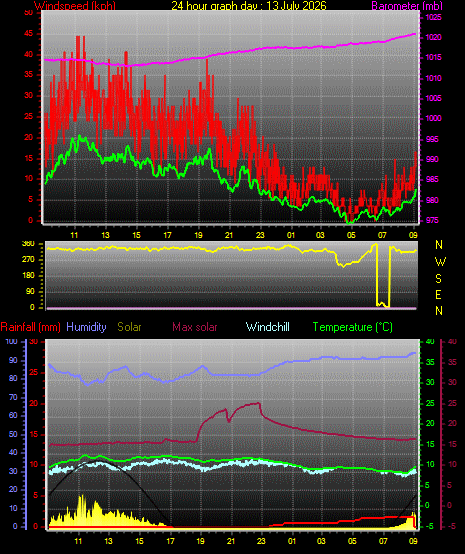Click the '100' humidity axis value
The image size is (465, 554).
click(x=11, y=341)
